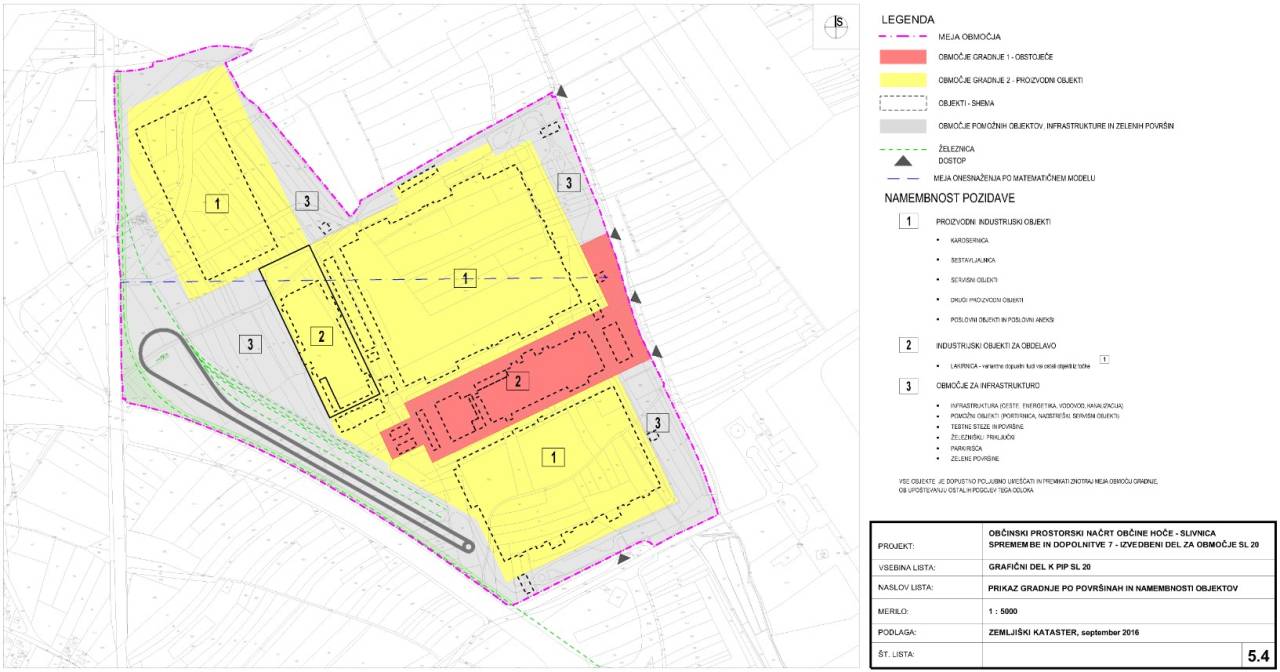Click numbered box 3 beside OBMOČJE ZA INFRASTRUKTURO
Screen dimensions: 1280x672
click(908, 384)
